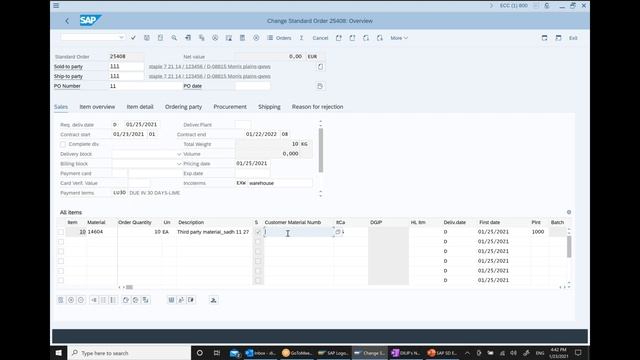Screen dimensions: 640x360
Task: Switch to the Shipping tab
Action: click(269, 107)
